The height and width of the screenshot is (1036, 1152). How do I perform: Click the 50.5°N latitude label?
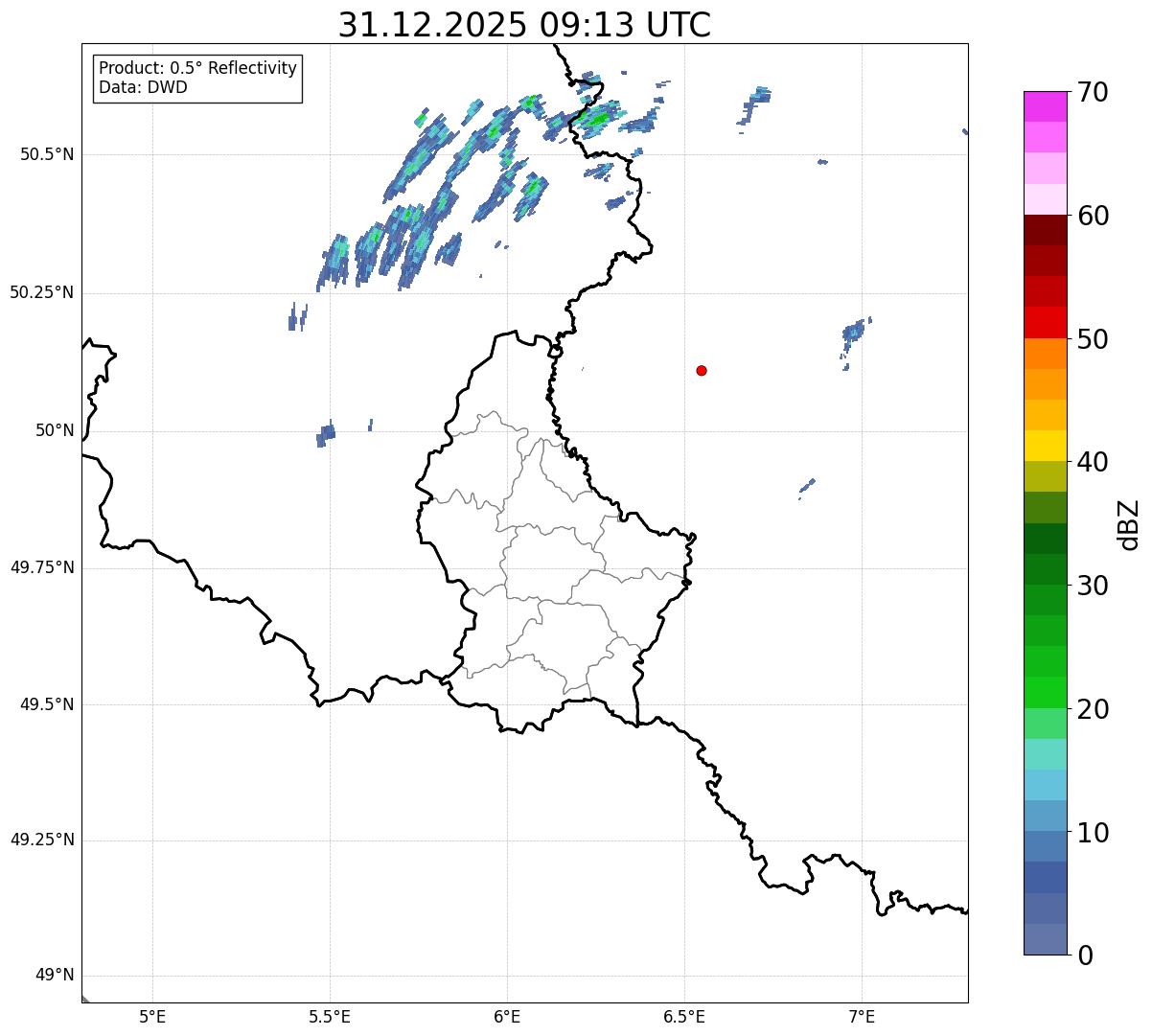click(47, 154)
